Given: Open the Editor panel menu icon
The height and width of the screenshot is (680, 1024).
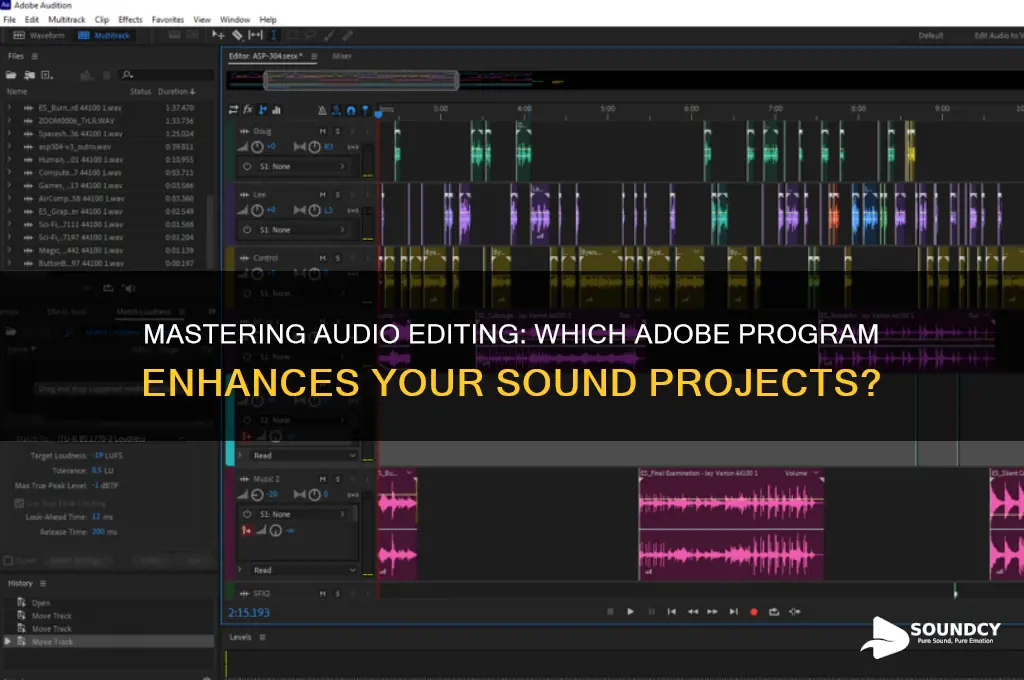Looking at the screenshot, I should click(x=314, y=56).
